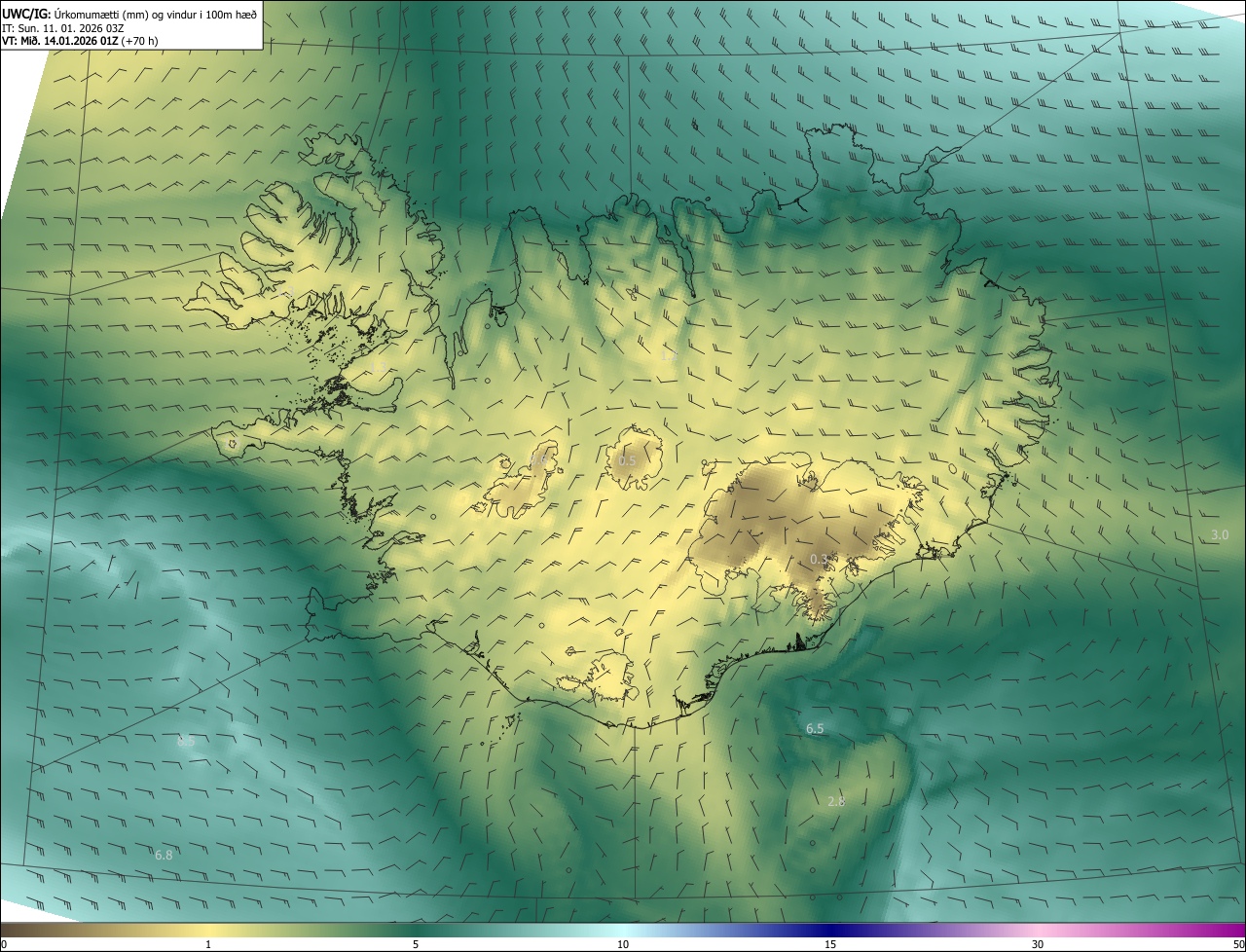Select the "0.5" map value label
The image size is (1246, 952).
(x=628, y=460)
